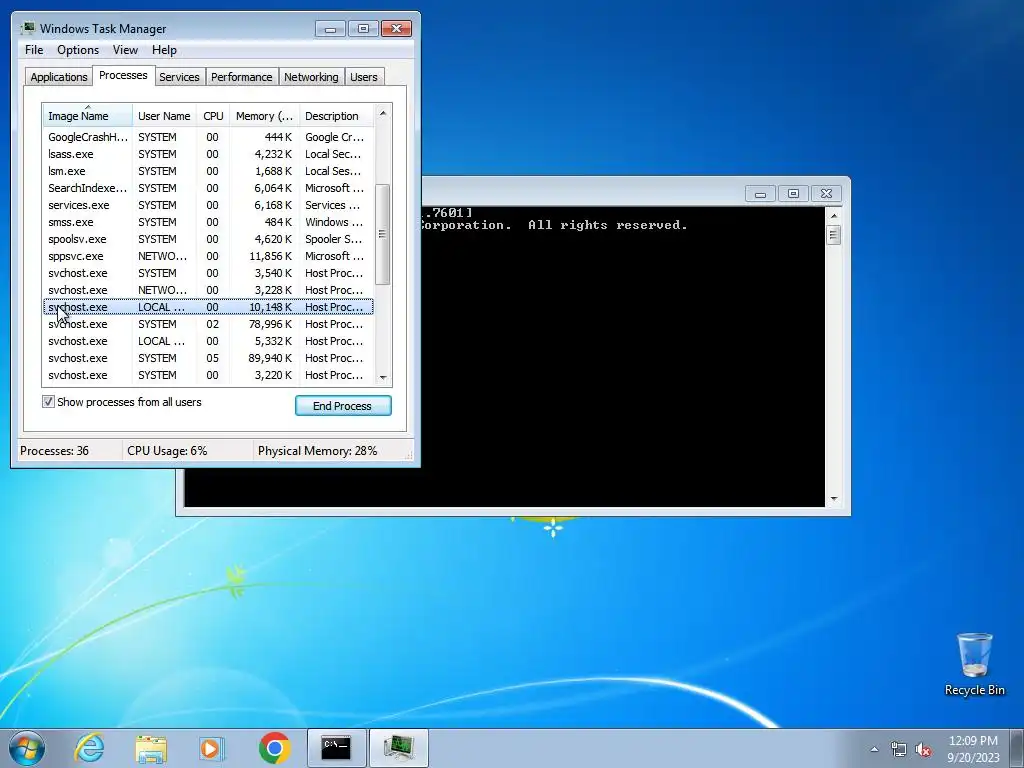Viewport: 1024px width, 768px height.
Task: Open Windows Media Player from taskbar
Action: (212, 748)
